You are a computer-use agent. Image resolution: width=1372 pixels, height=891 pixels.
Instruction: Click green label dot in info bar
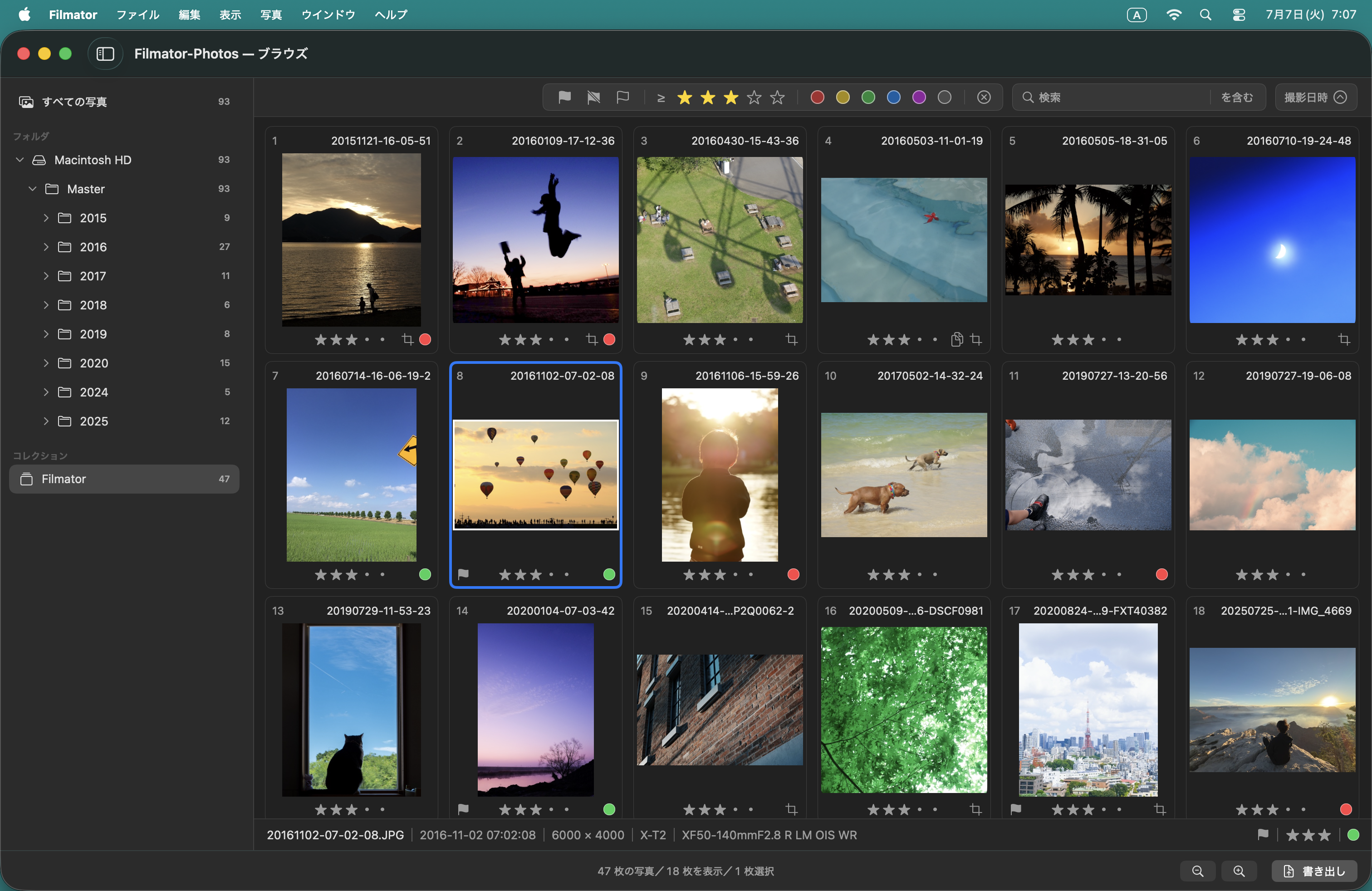[1353, 835]
